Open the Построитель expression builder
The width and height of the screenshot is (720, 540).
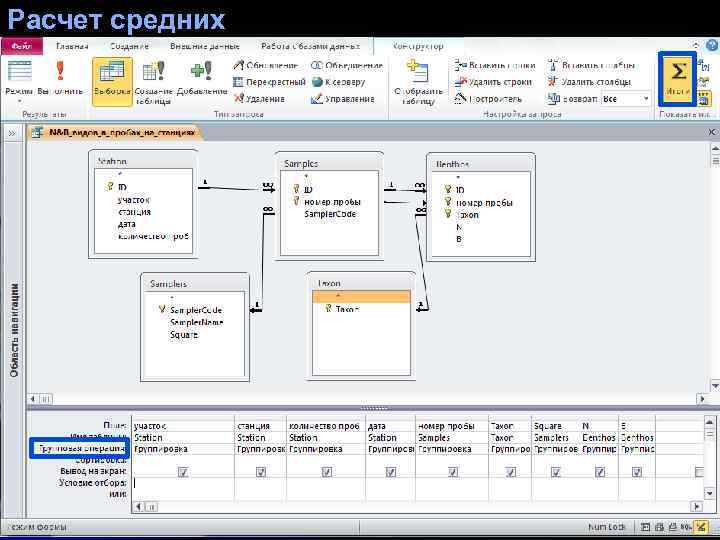[488, 99]
